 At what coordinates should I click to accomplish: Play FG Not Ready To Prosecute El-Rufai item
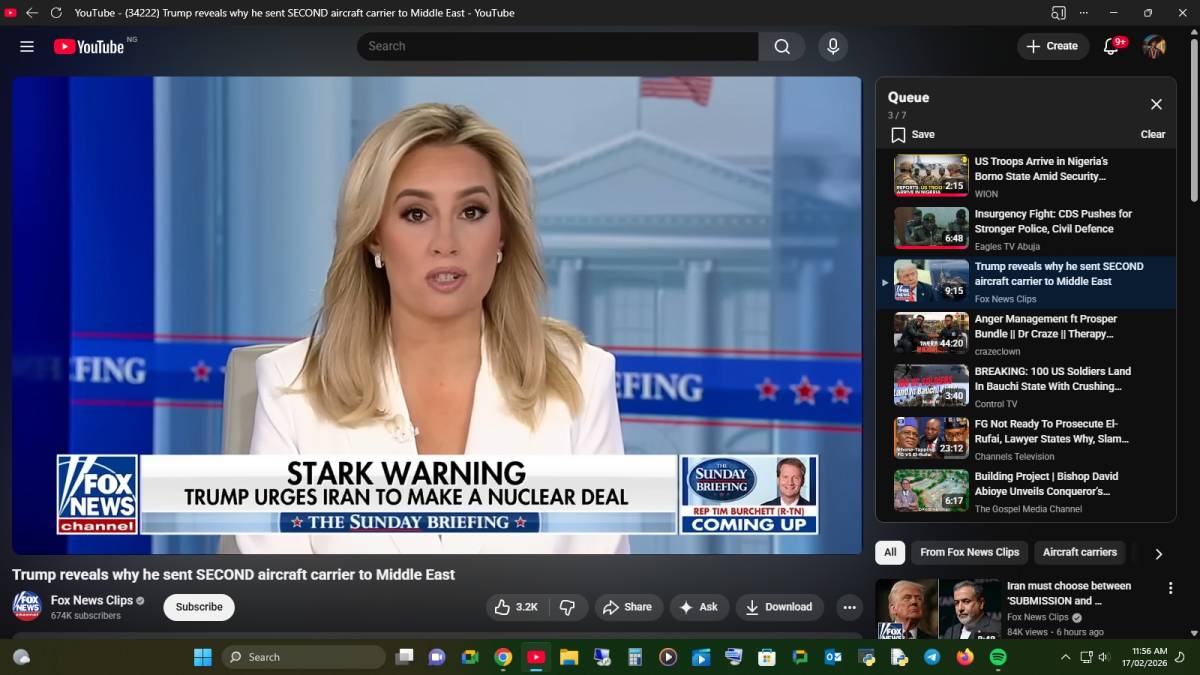point(1026,439)
